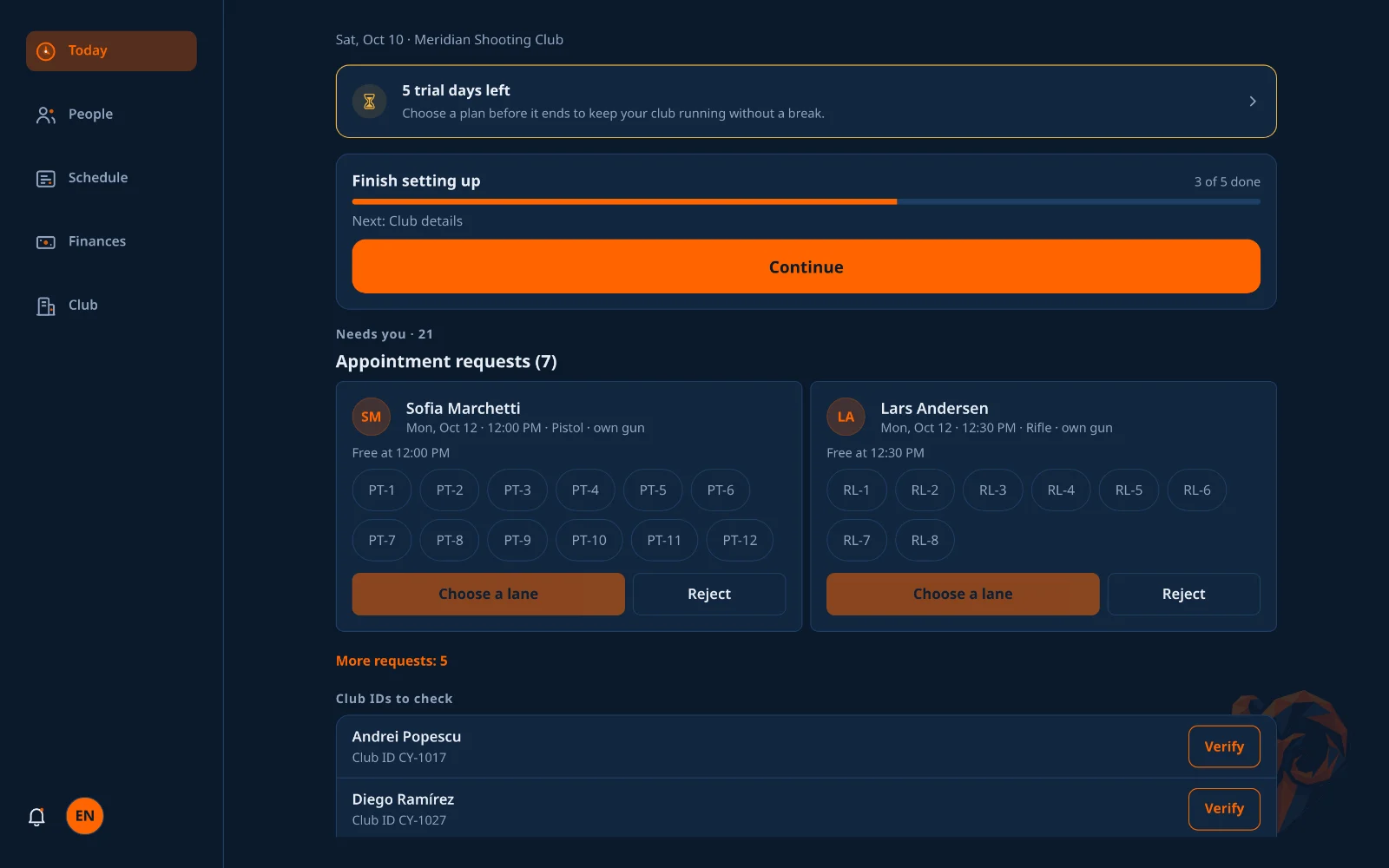Reject Lars Andersen's appointment request
1389x868 pixels.
(1184, 595)
